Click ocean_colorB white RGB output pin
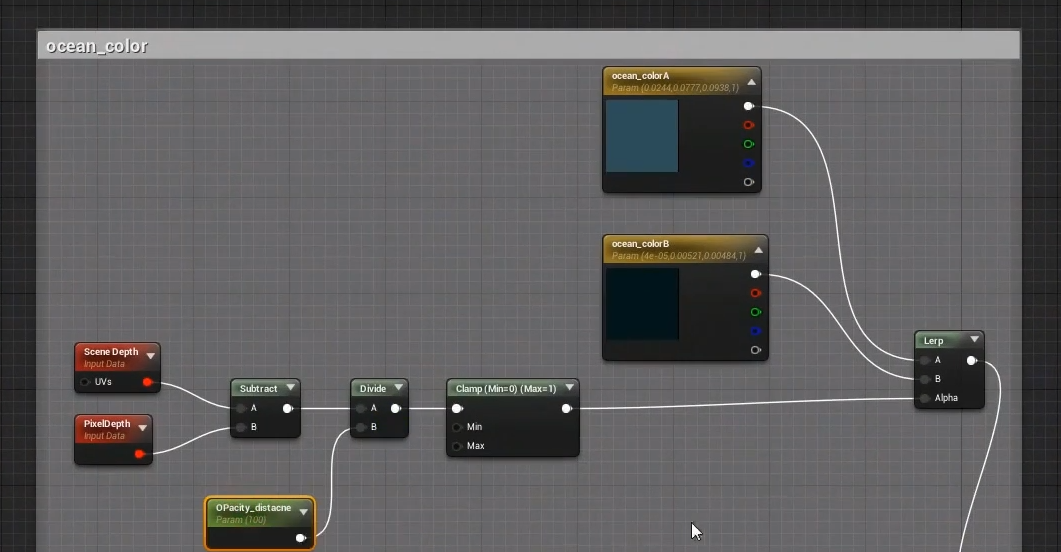 pos(756,274)
